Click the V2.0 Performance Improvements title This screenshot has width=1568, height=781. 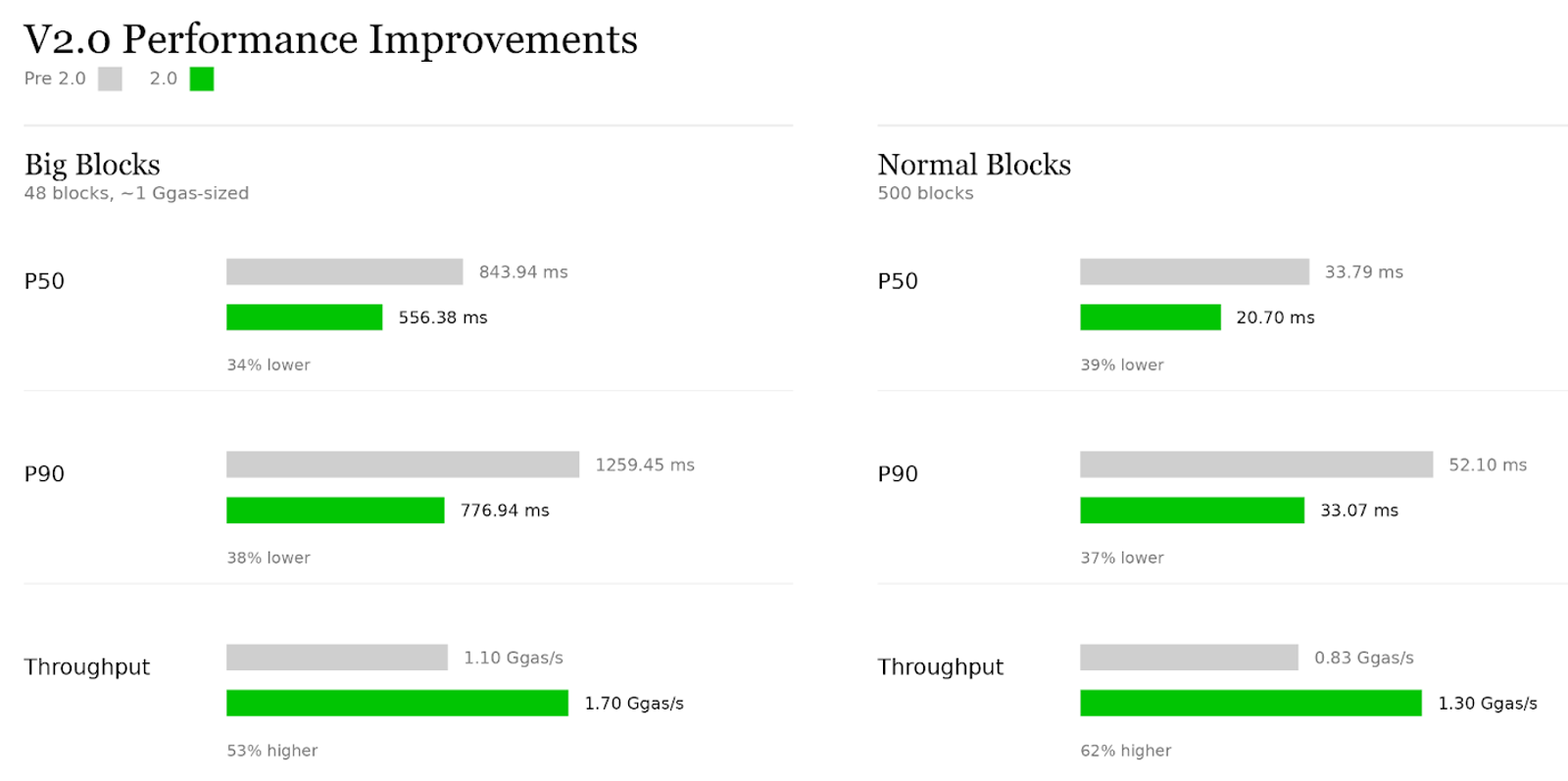click(x=330, y=39)
